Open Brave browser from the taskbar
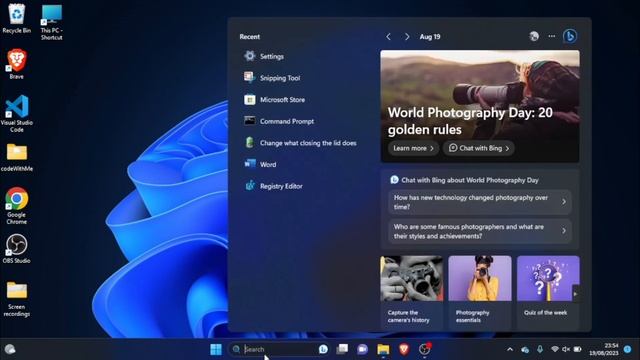This screenshot has height=360, width=640. [x=404, y=349]
